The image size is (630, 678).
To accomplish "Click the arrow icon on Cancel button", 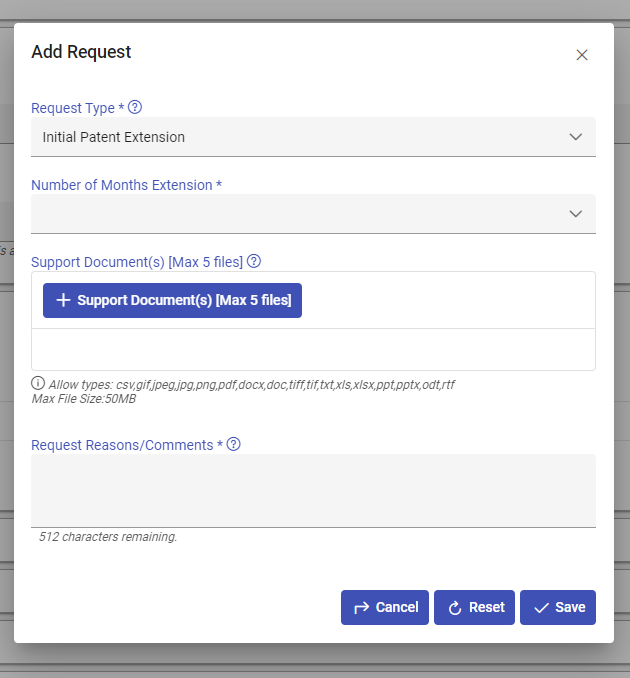I will pos(360,607).
